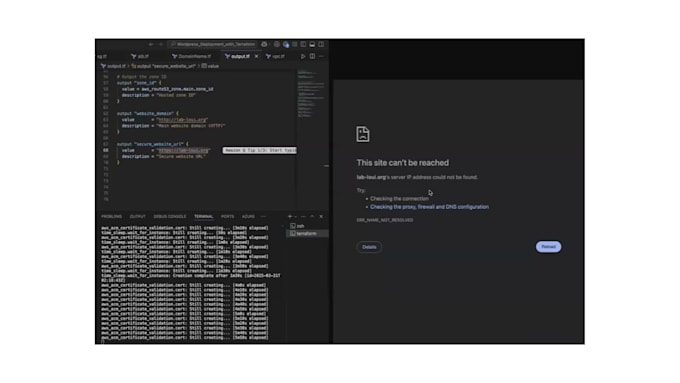The image size is (680, 383).
Task: Click the ERR_NAME_NOT_RESOLVED error code text
Action: 385,220
